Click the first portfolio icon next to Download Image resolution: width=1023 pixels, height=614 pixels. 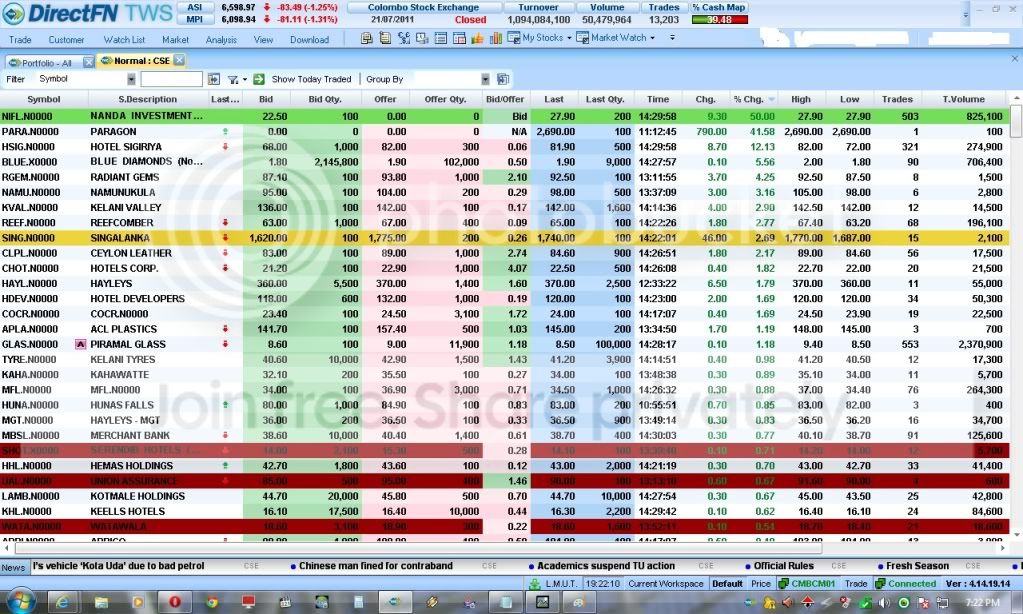pos(367,38)
